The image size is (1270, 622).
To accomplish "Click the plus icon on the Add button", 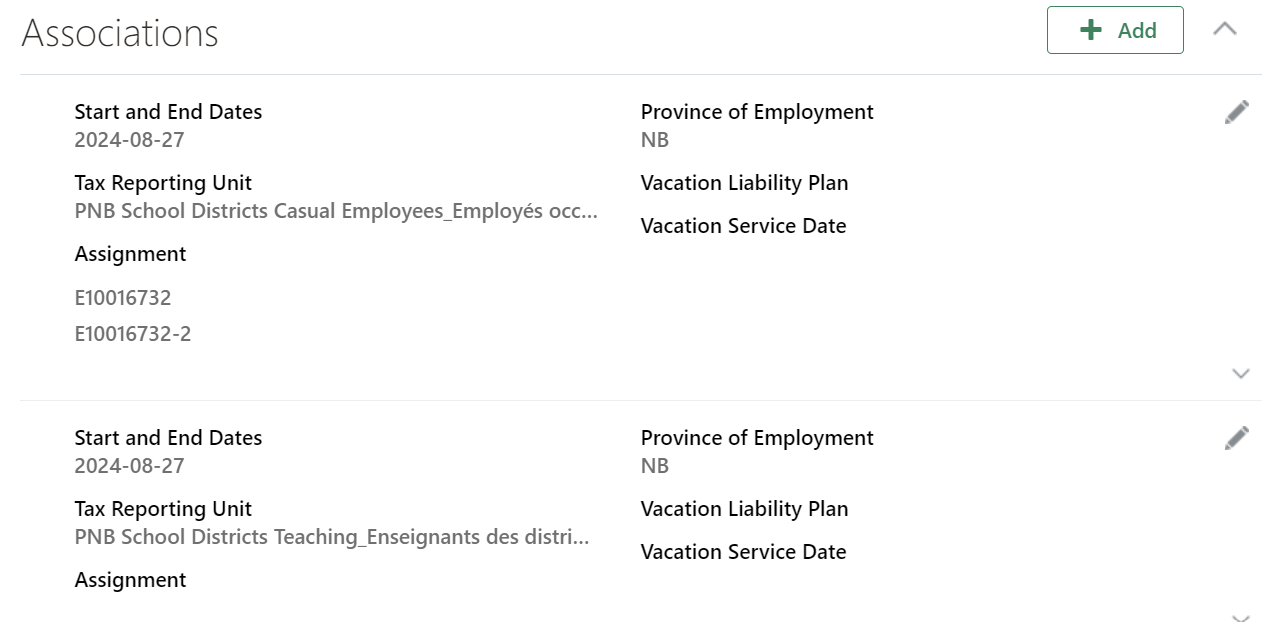I will coord(1089,30).
